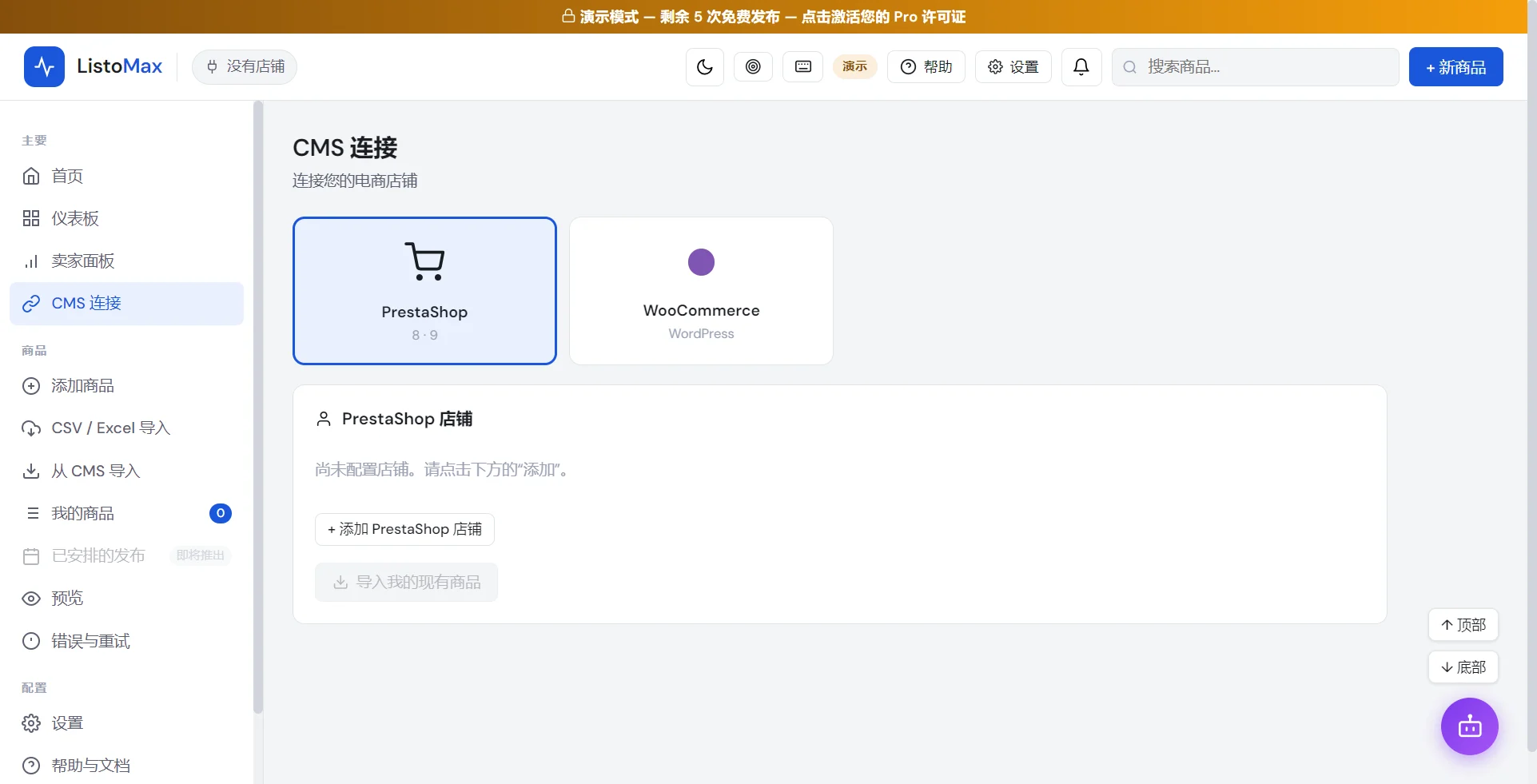Open 帮助与文档 in sidebar
1537x784 pixels.
tap(126, 766)
